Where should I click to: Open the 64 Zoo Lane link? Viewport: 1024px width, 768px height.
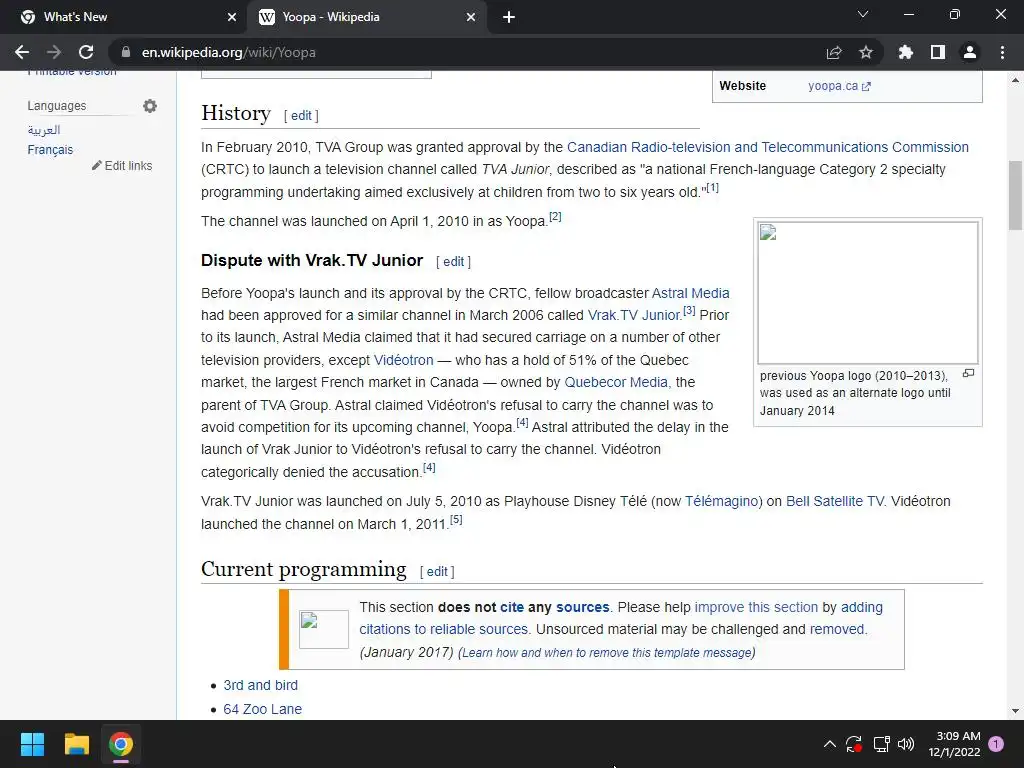point(263,709)
